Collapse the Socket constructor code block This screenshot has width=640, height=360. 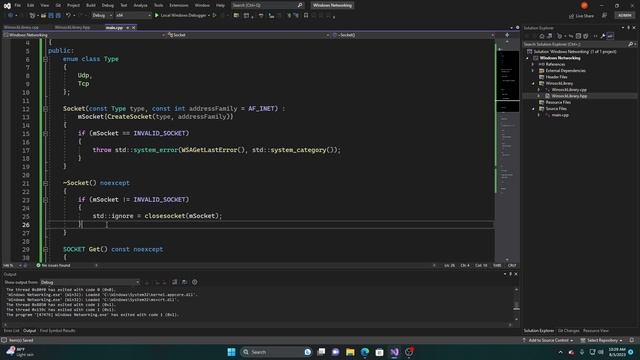(45, 109)
